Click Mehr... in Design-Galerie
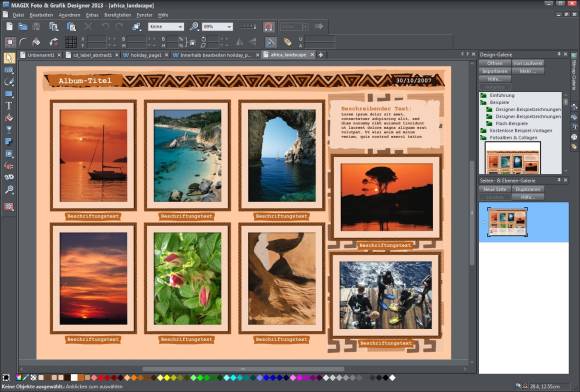This screenshot has height=392, width=580. (x=528, y=71)
